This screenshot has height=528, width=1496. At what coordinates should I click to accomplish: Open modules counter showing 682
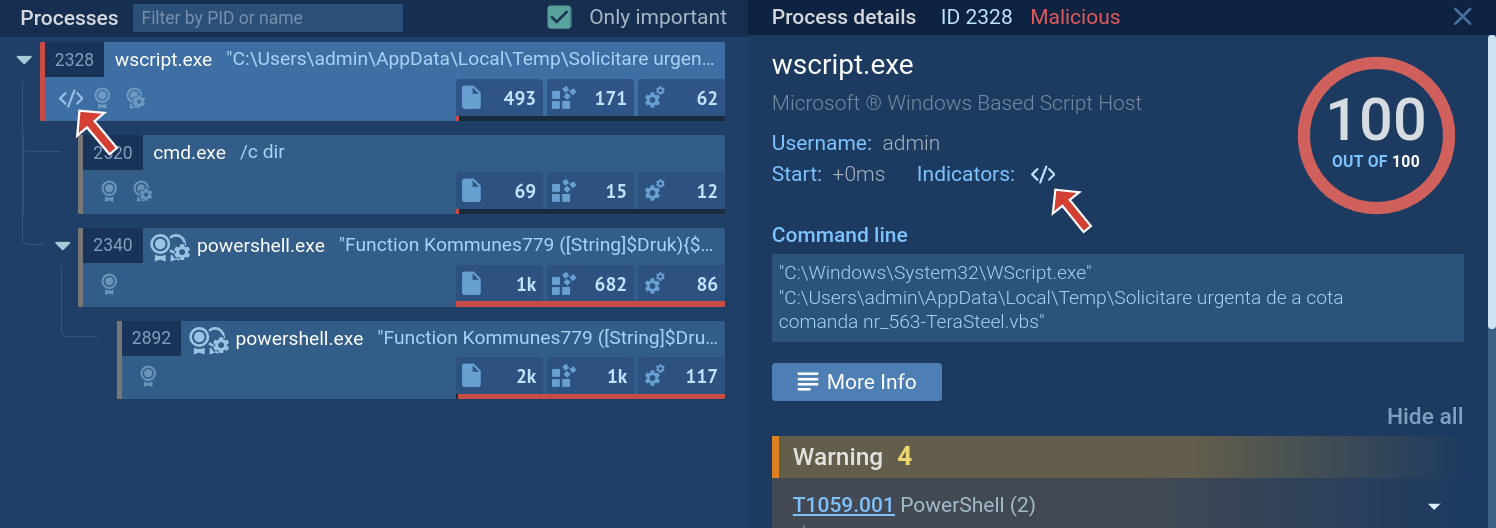590,284
